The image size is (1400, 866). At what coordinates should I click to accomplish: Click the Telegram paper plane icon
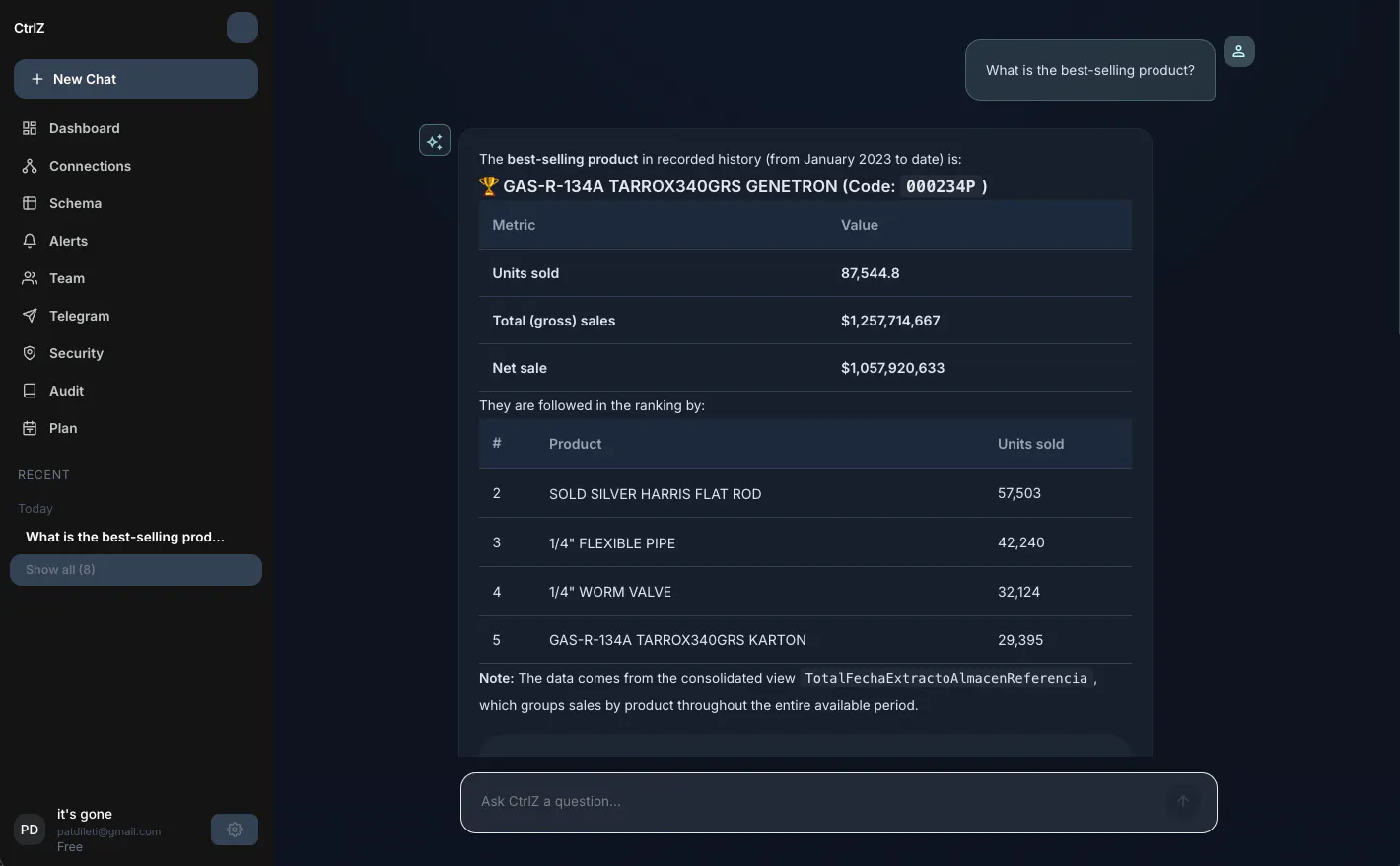click(30, 316)
